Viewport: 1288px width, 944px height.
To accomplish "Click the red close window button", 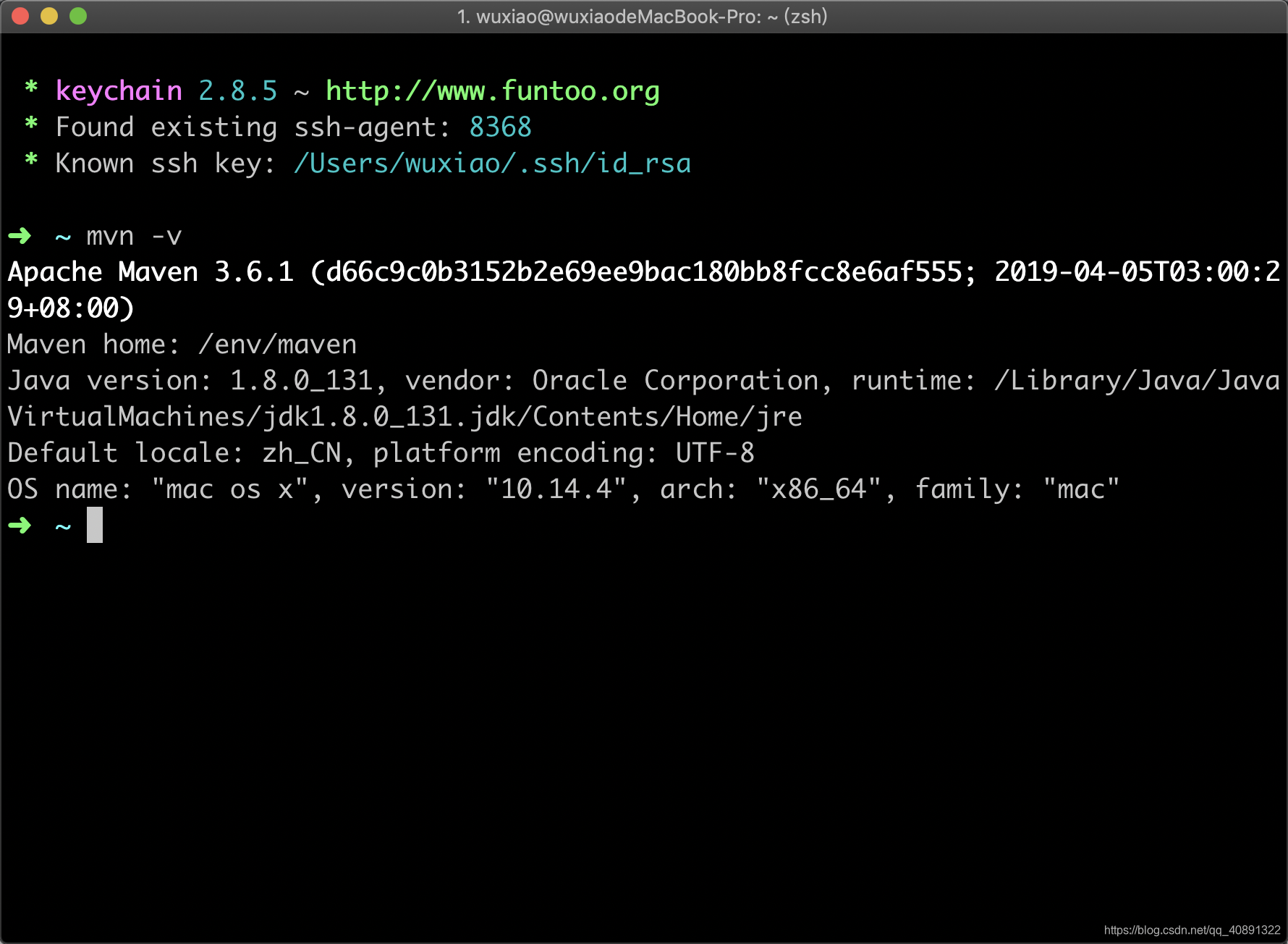I will tap(20, 16).
